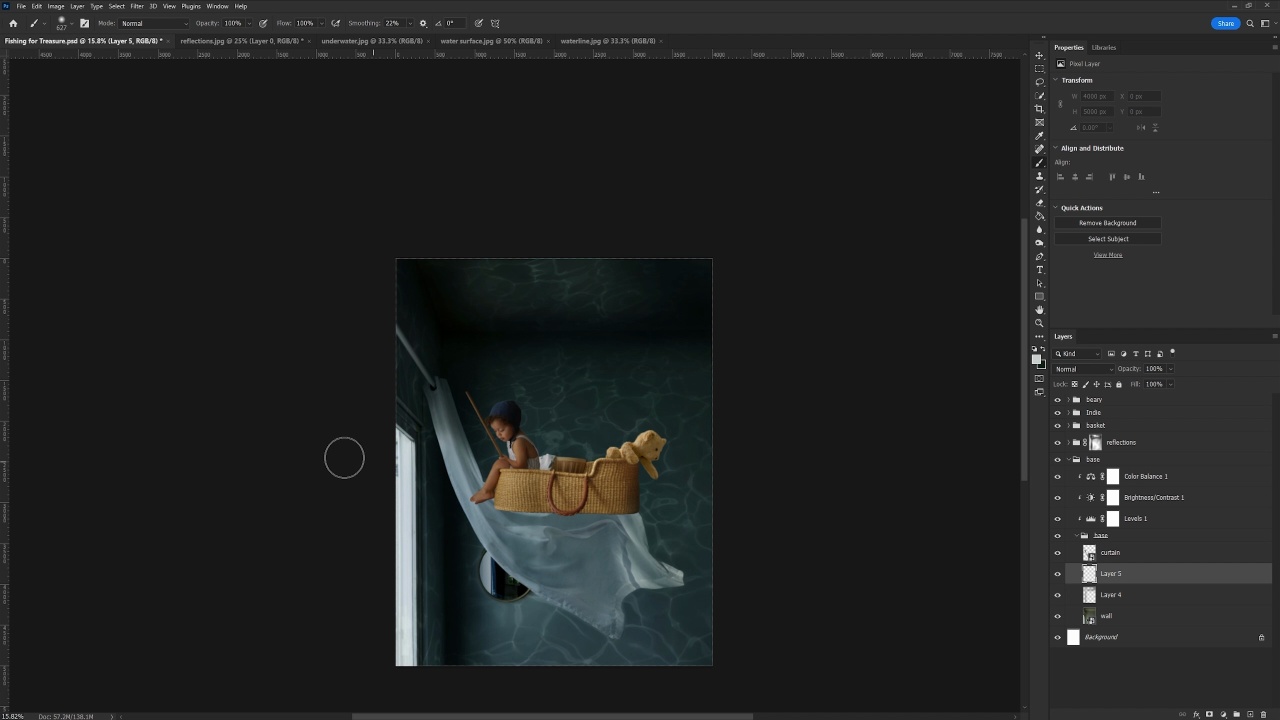The height and width of the screenshot is (720, 1280).
Task: Activate the Zoom tool
Action: tap(1039, 323)
